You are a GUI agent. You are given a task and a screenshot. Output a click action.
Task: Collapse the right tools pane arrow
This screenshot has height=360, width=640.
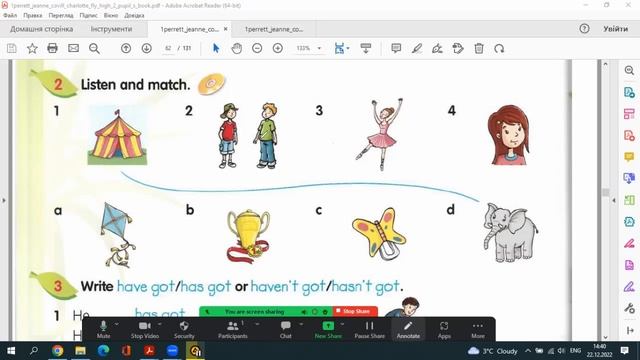tap(614, 200)
